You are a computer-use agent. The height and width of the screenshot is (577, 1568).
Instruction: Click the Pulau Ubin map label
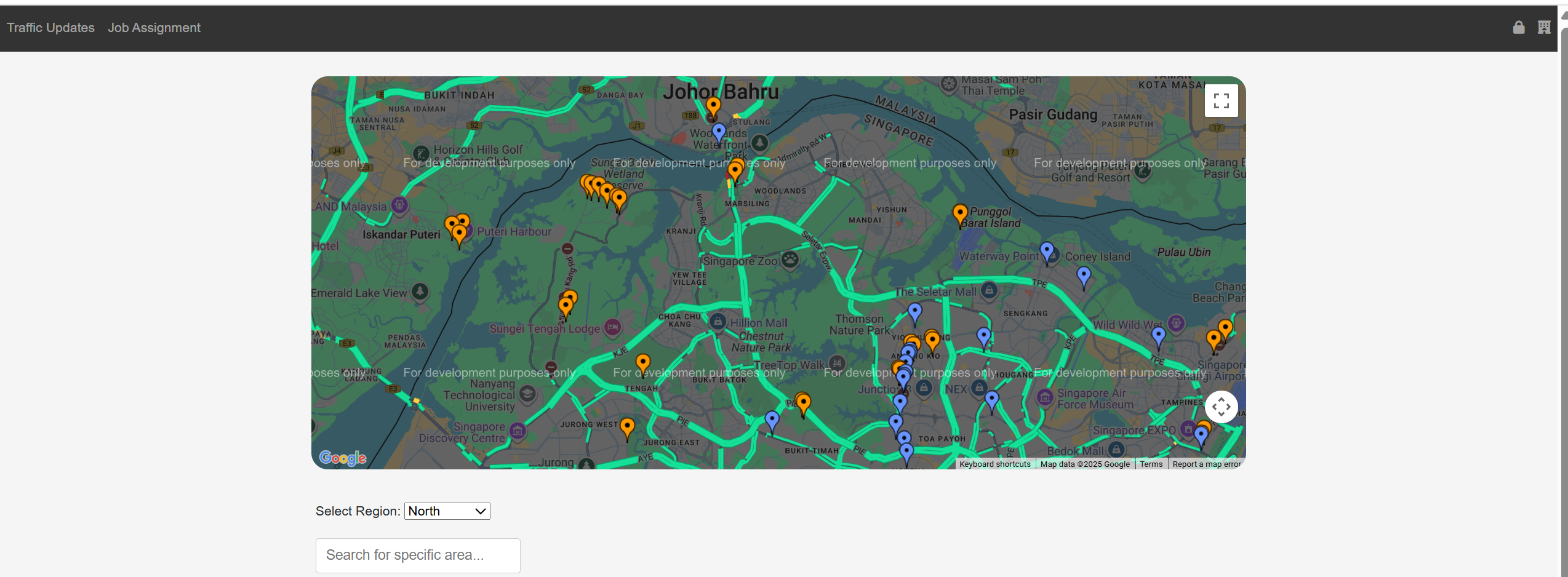coord(1183,252)
